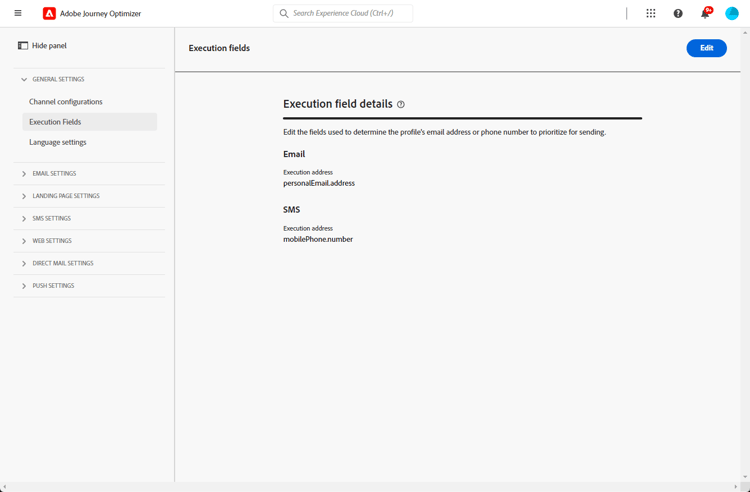Expand the Direct Mail Settings section
Screen dimensions: 750x492
click(24, 264)
